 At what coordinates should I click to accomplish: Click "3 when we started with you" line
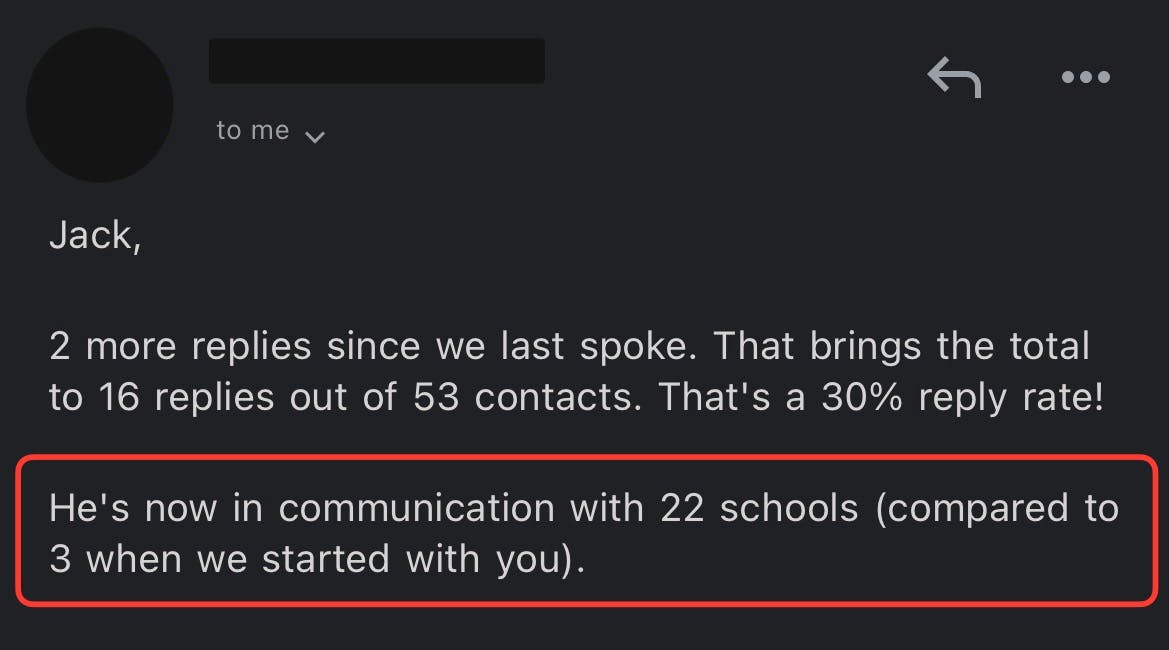316,559
